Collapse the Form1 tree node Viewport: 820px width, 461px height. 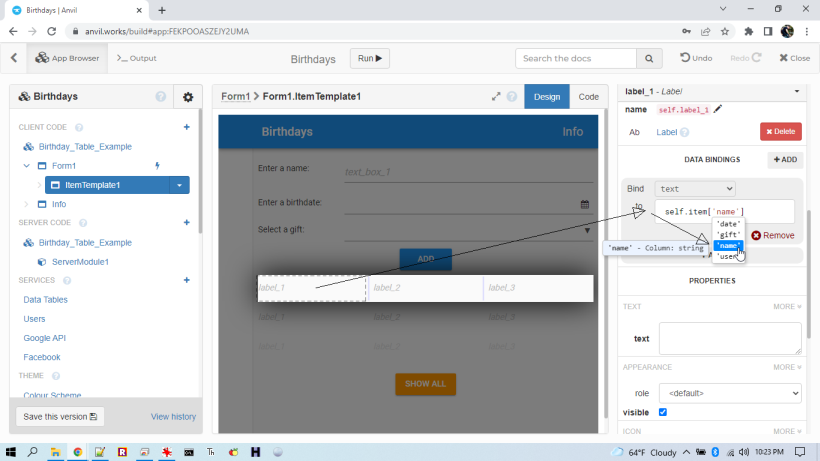click(26, 166)
